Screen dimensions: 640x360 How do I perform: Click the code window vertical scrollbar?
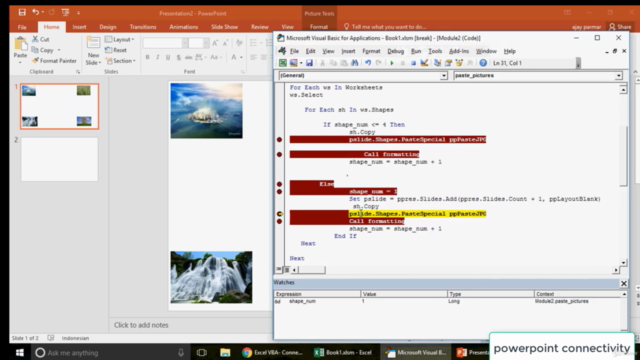tap(623, 176)
